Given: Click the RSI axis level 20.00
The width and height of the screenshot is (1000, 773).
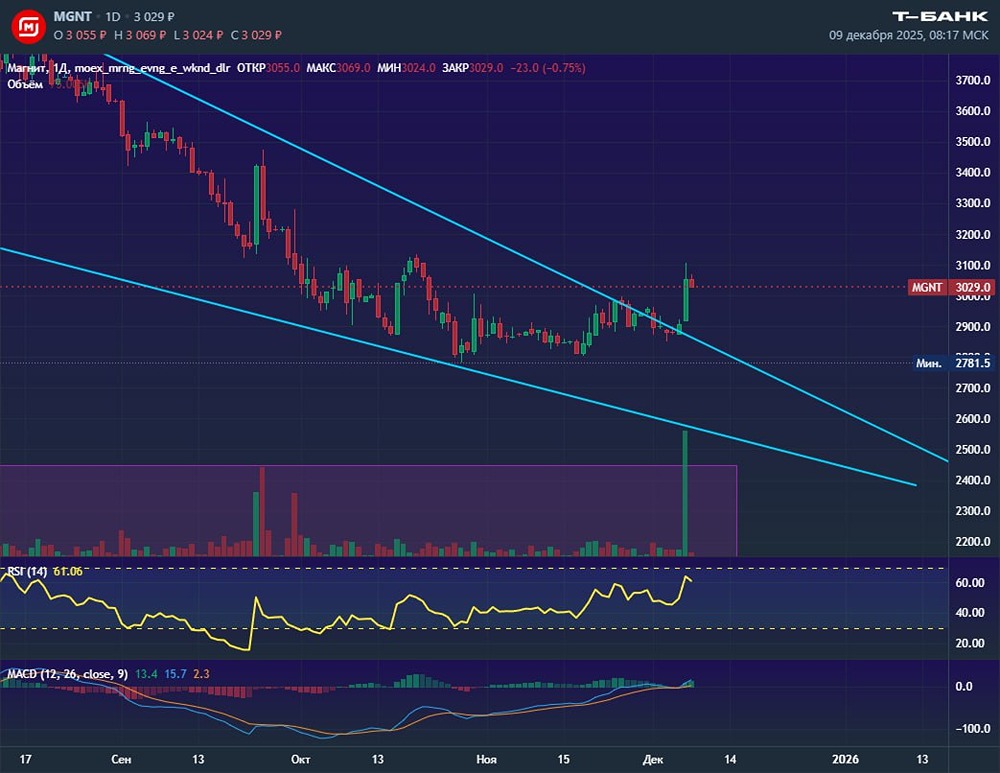Looking at the screenshot, I should coord(970,643).
